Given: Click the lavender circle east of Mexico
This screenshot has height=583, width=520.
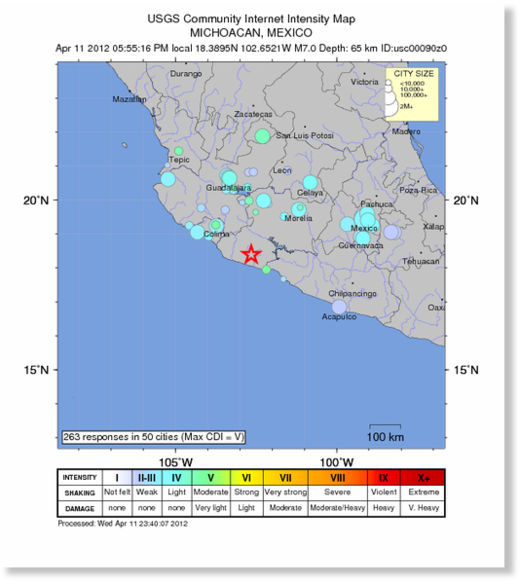Looking at the screenshot, I should point(391,232).
